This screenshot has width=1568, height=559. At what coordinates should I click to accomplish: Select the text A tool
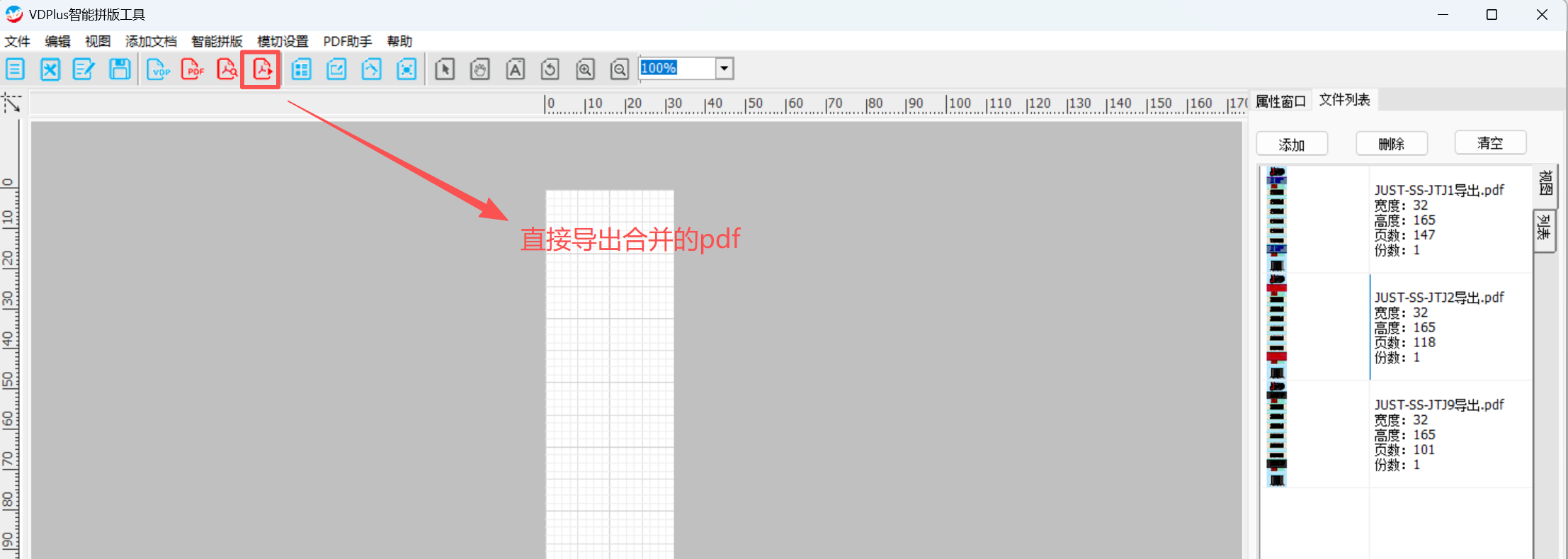point(515,69)
